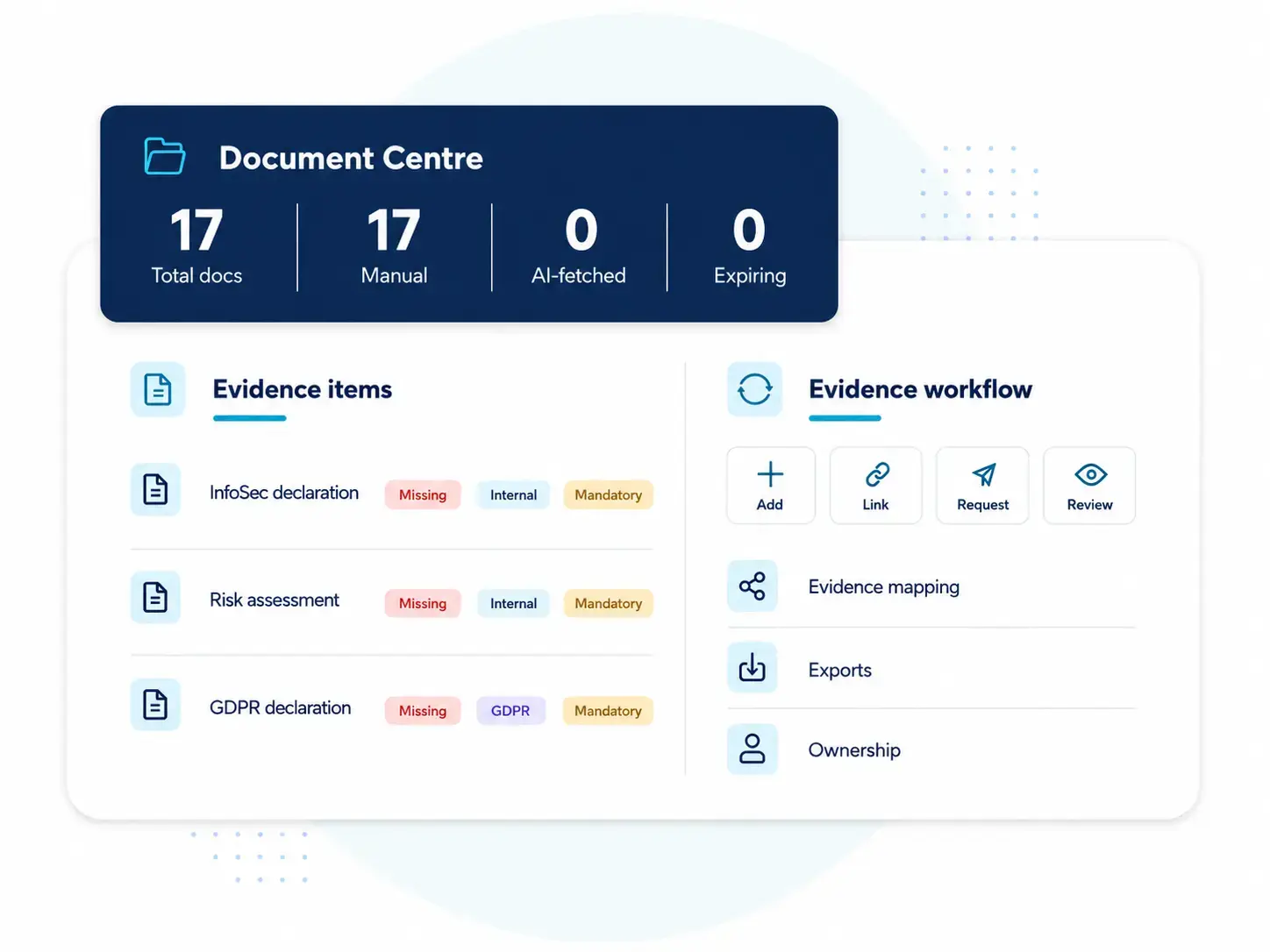Click the Evidence items document icon

(x=158, y=389)
